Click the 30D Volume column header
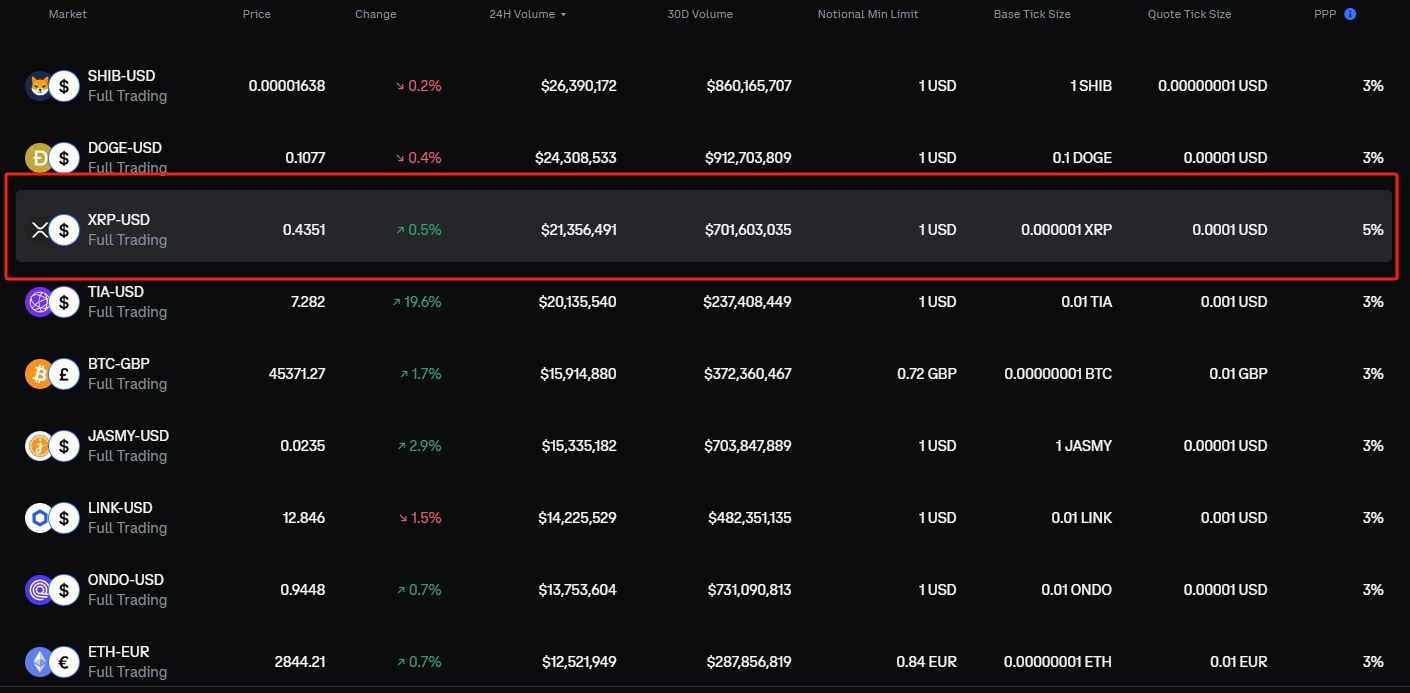Viewport: 1410px width, 693px height. pyautogui.click(x=700, y=14)
